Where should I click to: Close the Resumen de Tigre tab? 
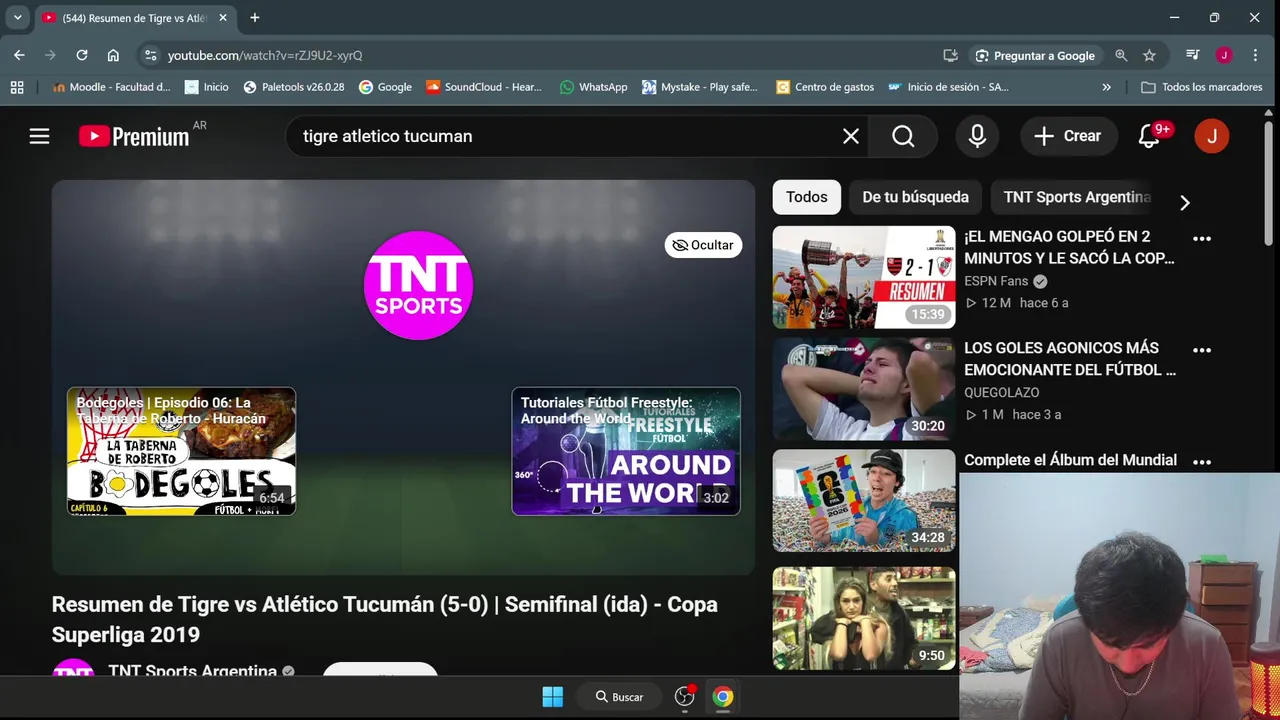point(223,18)
